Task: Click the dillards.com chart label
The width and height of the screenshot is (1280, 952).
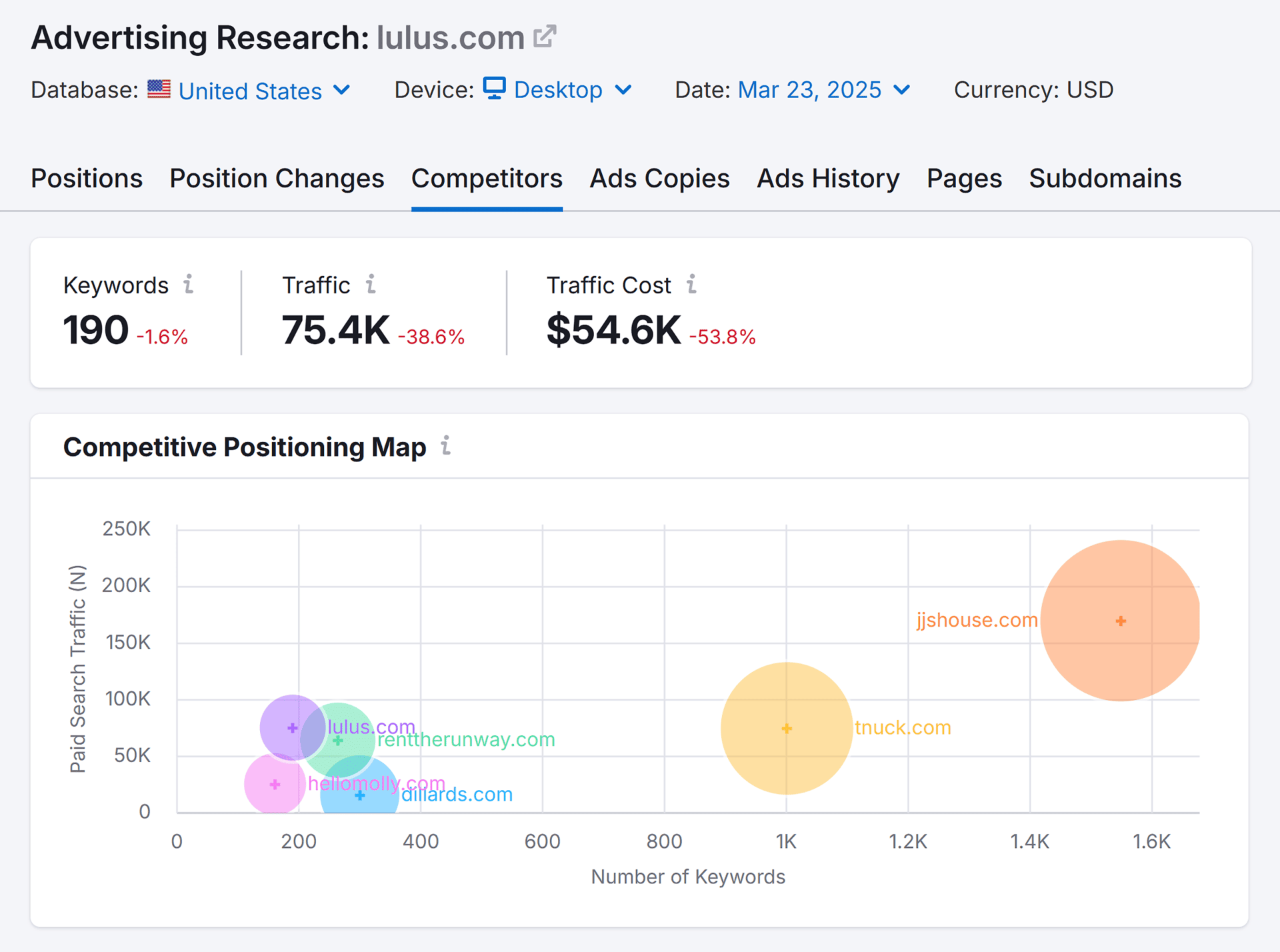Action: pos(457,795)
